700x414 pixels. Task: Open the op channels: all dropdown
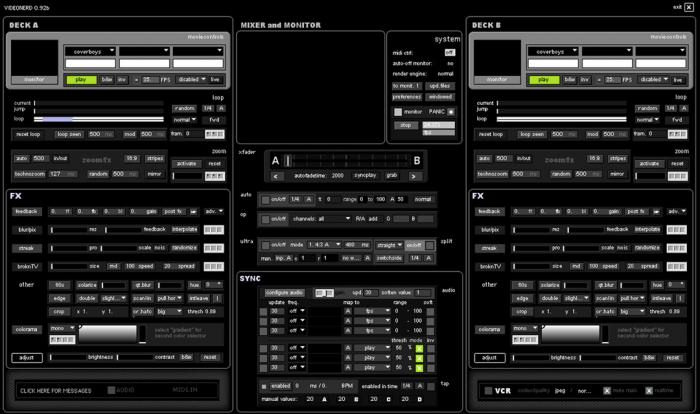tap(321, 219)
